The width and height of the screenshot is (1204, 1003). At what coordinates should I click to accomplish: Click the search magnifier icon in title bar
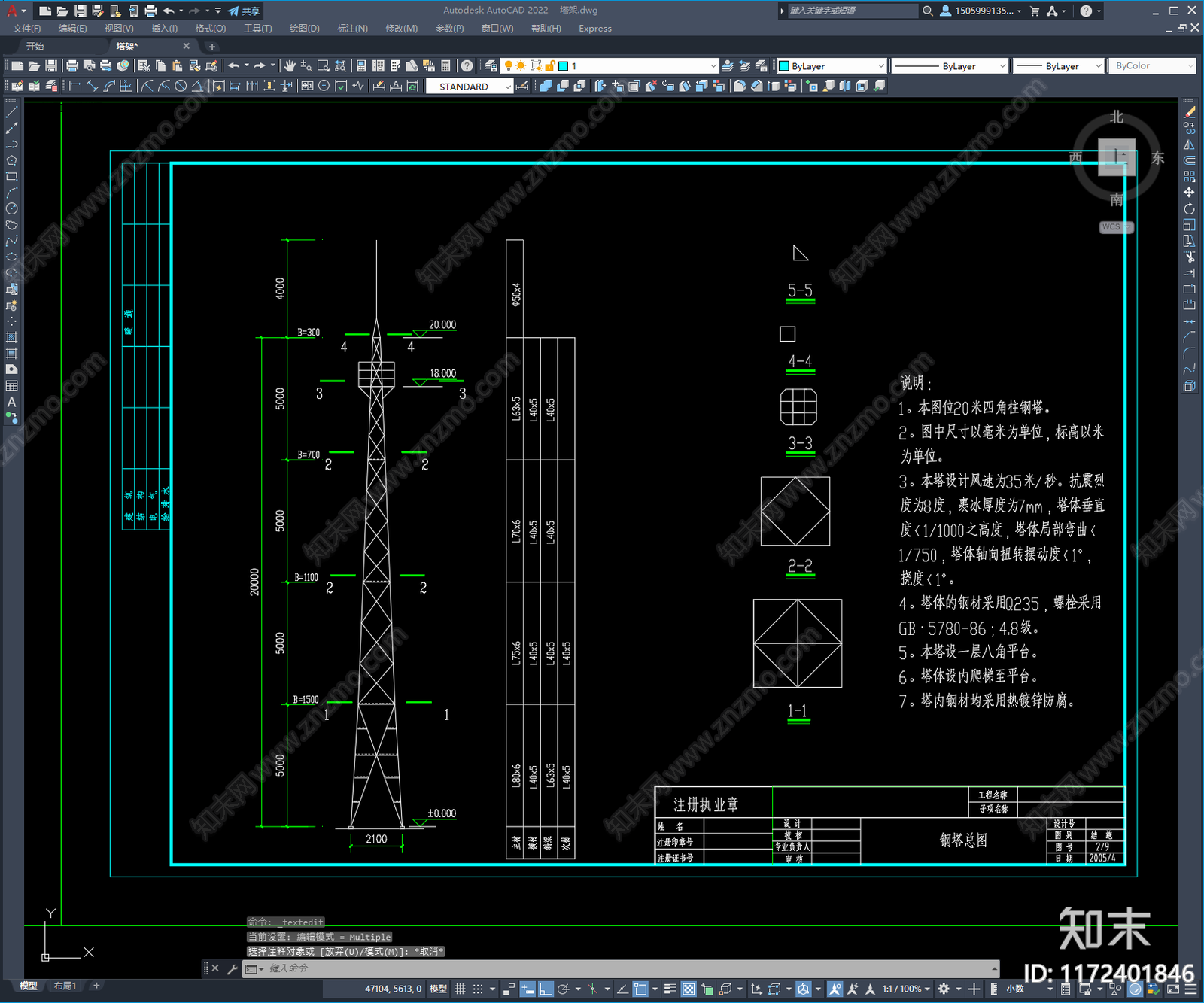[x=928, y=11]
